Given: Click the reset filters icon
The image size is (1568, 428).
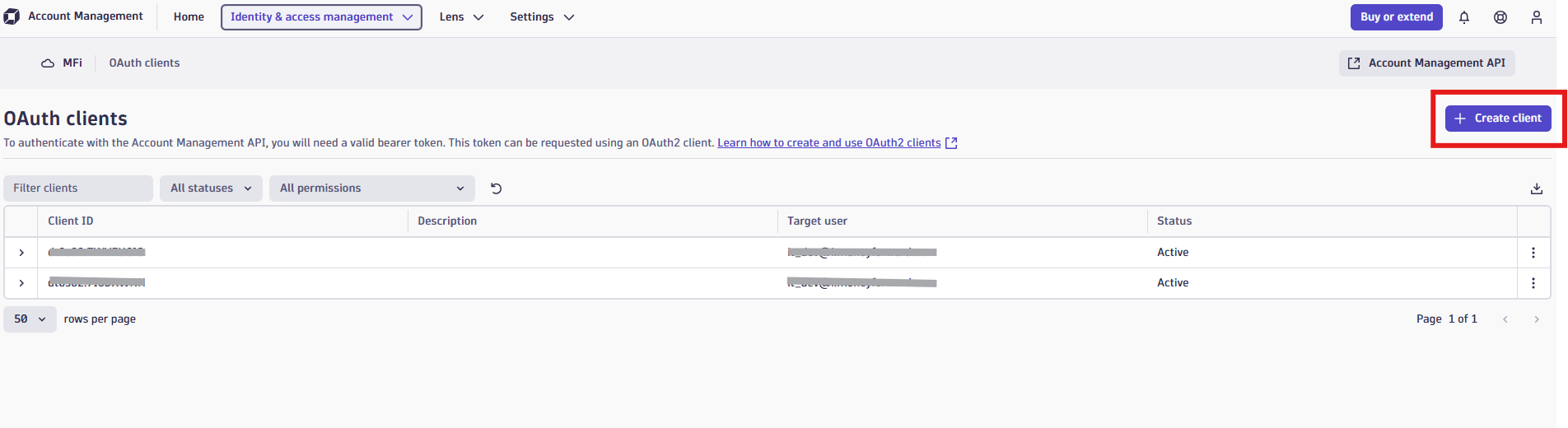Looking at the screenshot, I should click(x=496, y=188).
